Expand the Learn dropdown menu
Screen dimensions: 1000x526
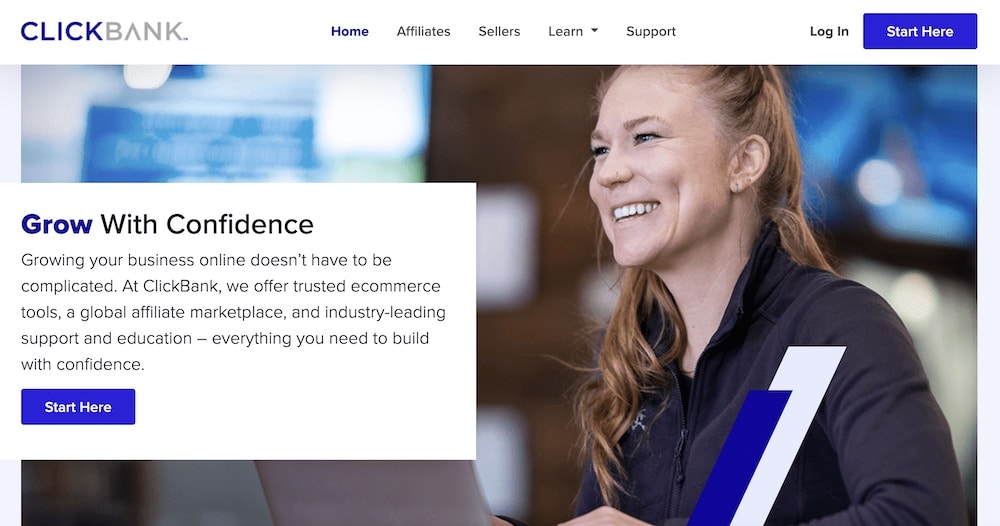[x=573, y=31]
